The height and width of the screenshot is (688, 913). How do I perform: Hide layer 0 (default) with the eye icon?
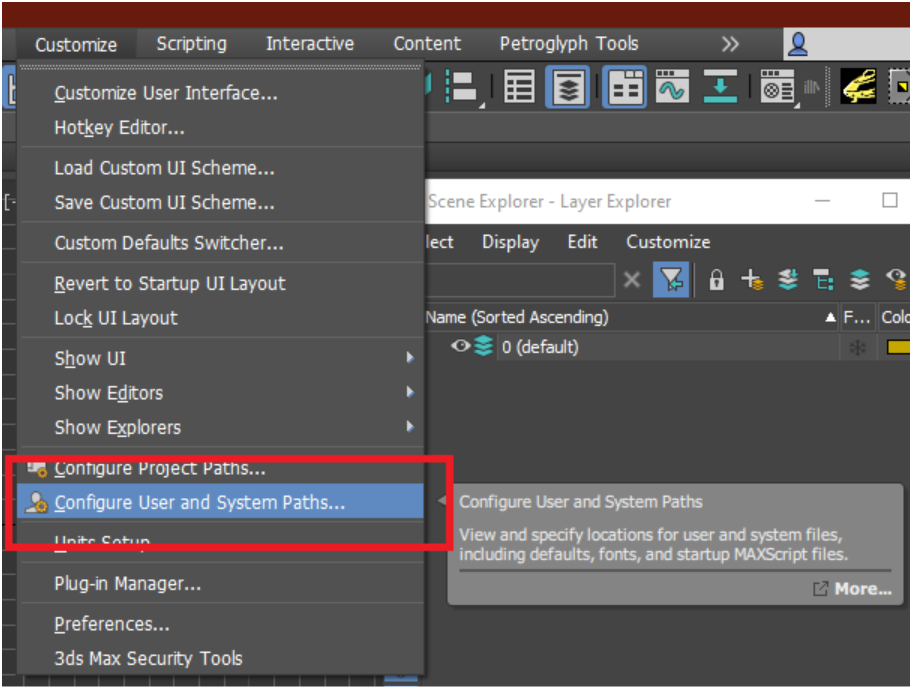coord(460,346)
